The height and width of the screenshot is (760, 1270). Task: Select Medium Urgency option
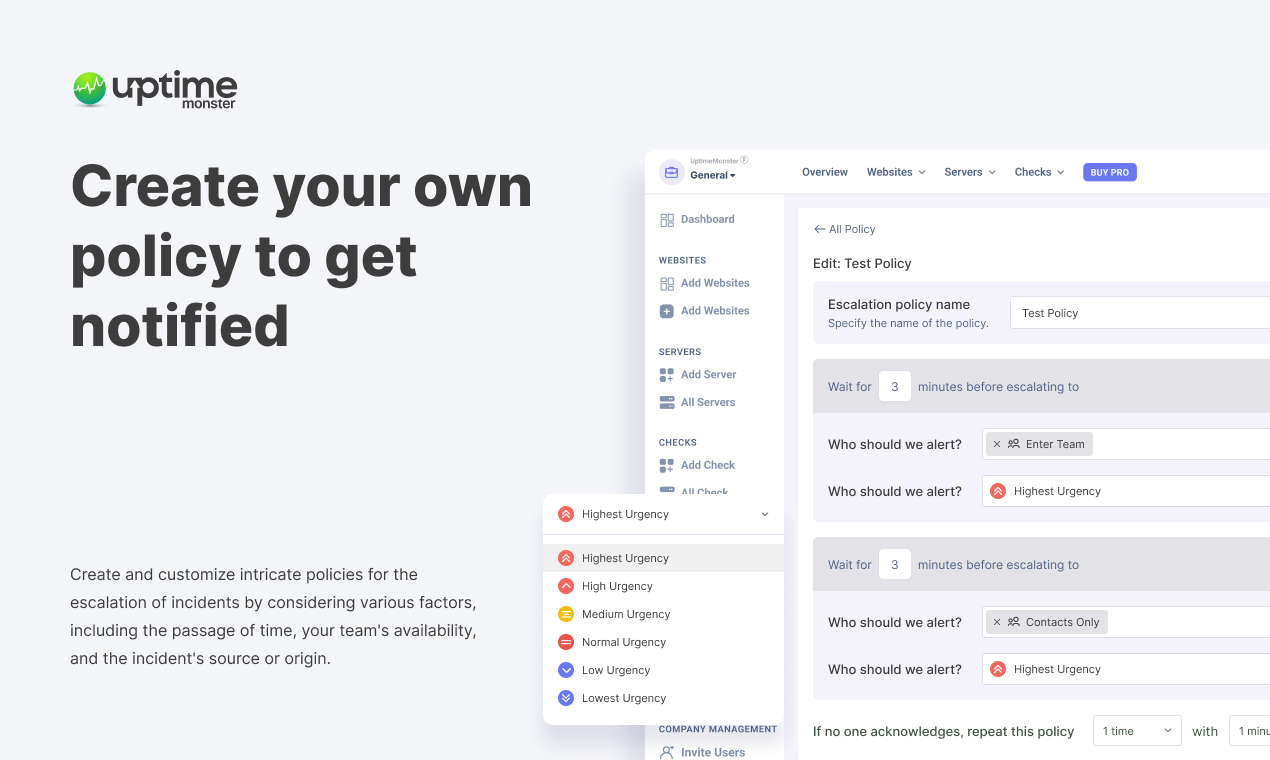663,614
